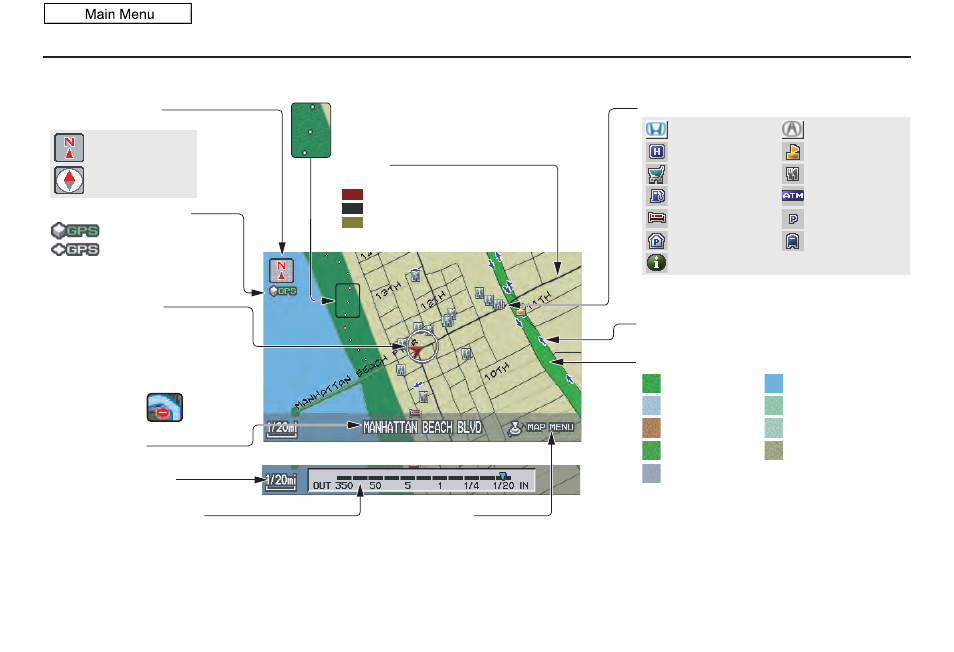Click the blue icon with red no-entry sign
Viewport: 954px width, 652px height.
(164, 408)
